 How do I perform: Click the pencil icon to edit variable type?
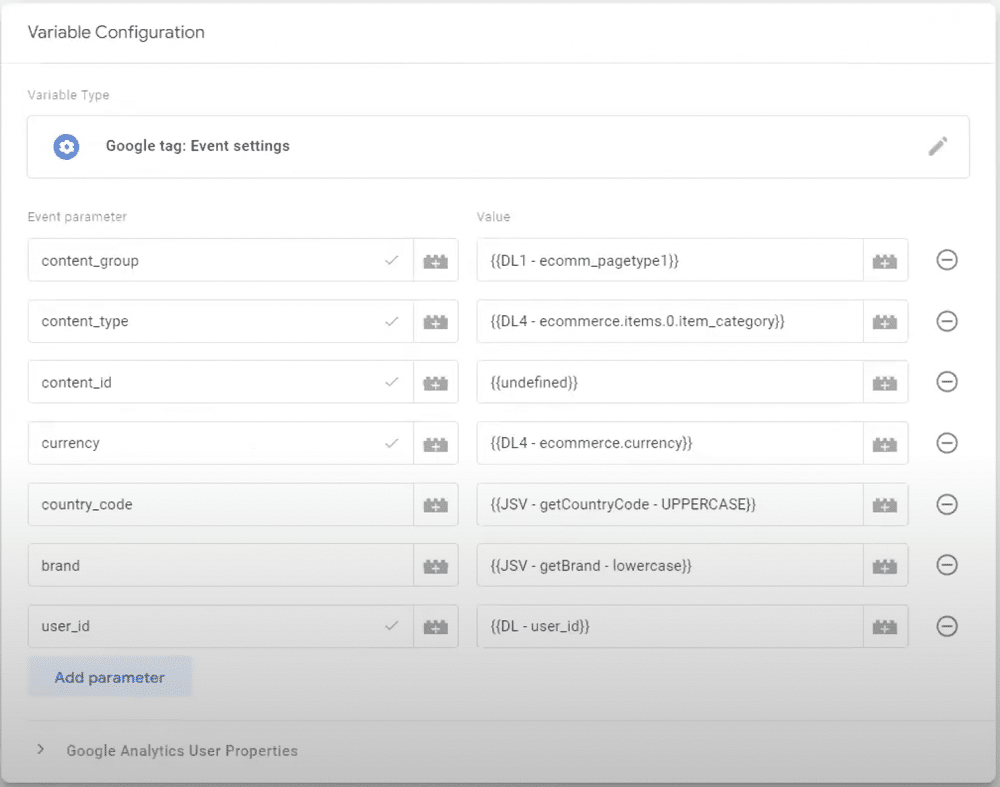pyautogui.click(x=938, y=146)
